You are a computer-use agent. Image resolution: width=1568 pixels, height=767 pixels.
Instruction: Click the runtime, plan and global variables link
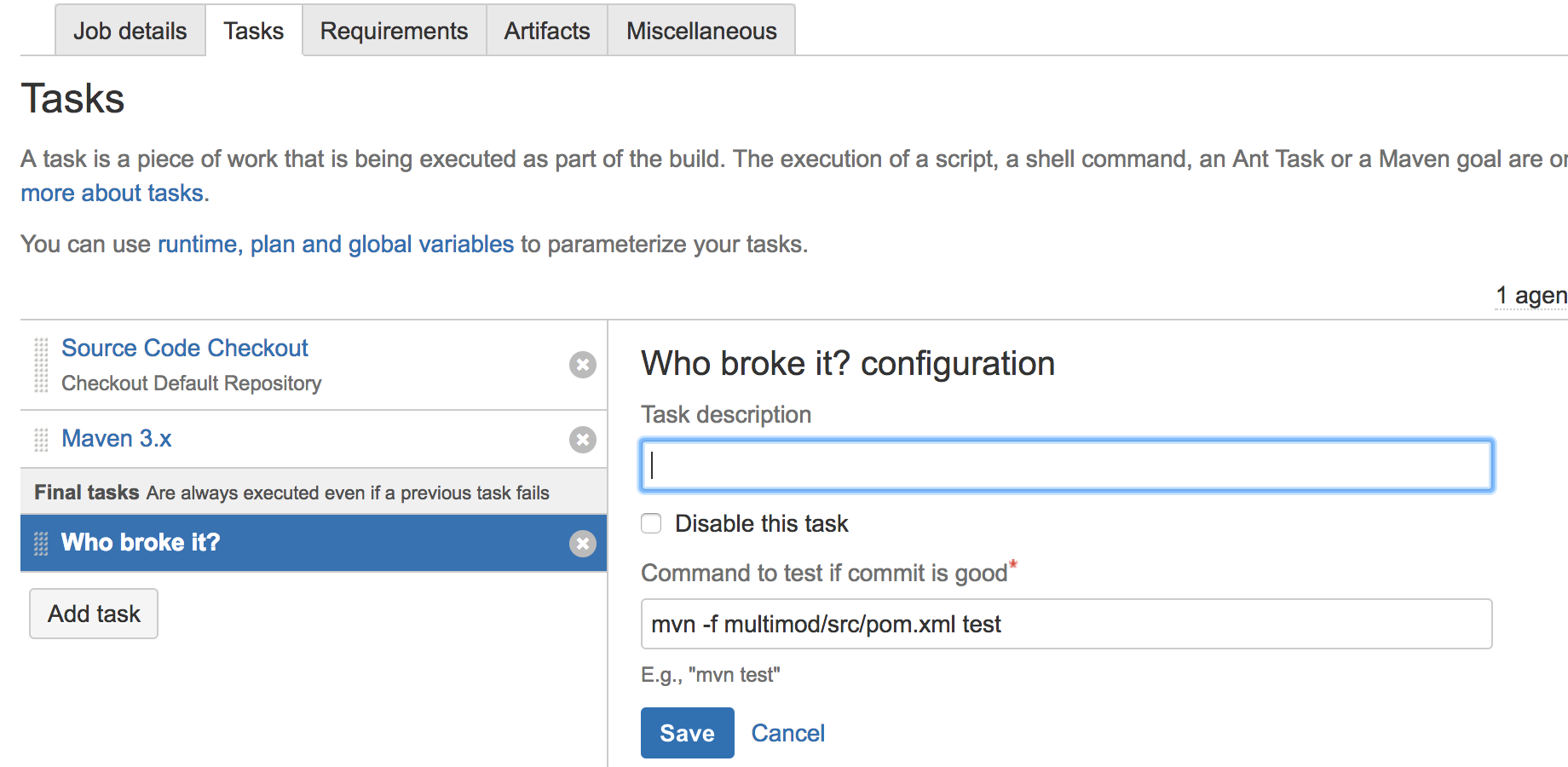pos(331,244)
